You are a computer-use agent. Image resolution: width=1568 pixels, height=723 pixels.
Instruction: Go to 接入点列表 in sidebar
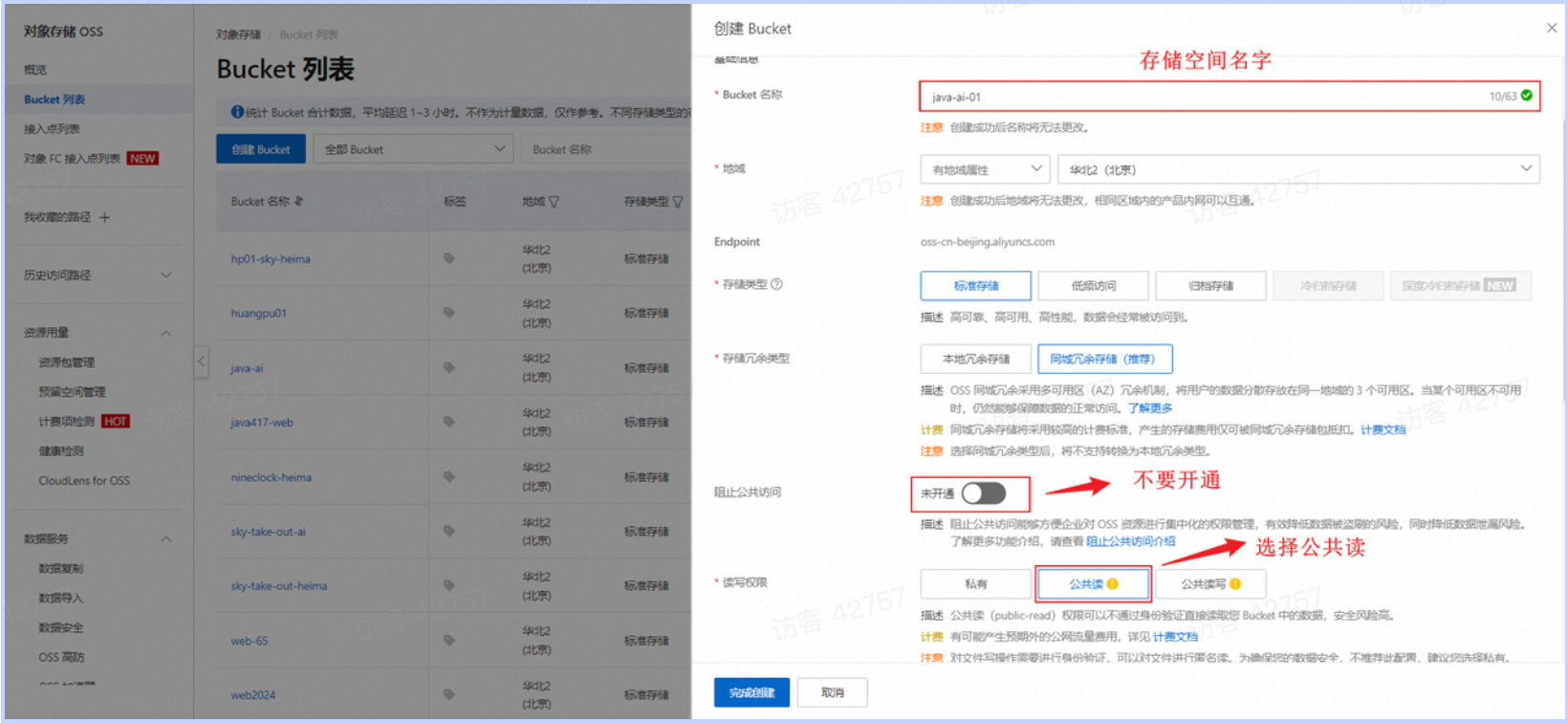tap(52, 129)
